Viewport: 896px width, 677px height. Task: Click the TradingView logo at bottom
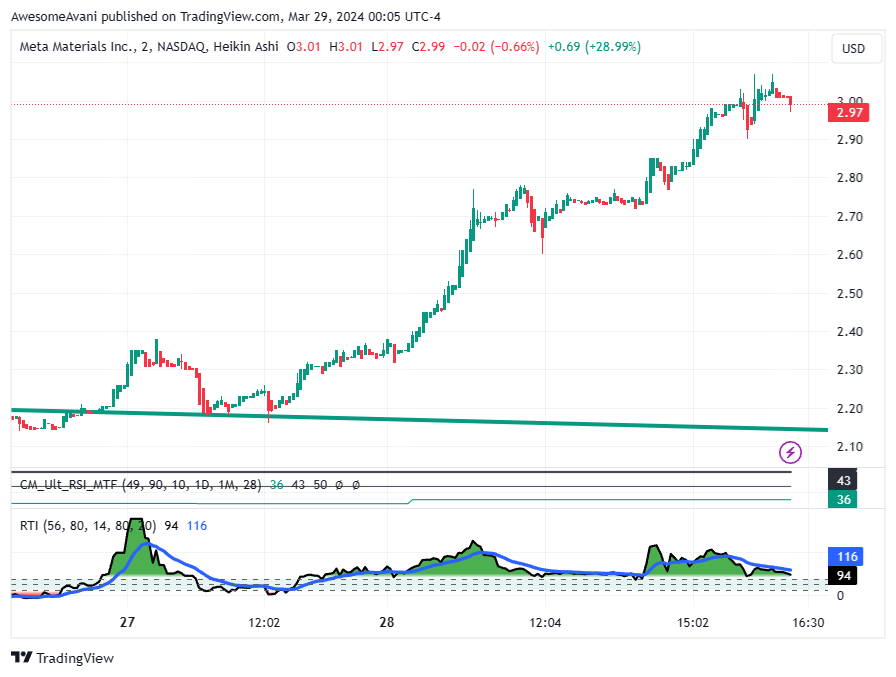(x=63, y=658)
